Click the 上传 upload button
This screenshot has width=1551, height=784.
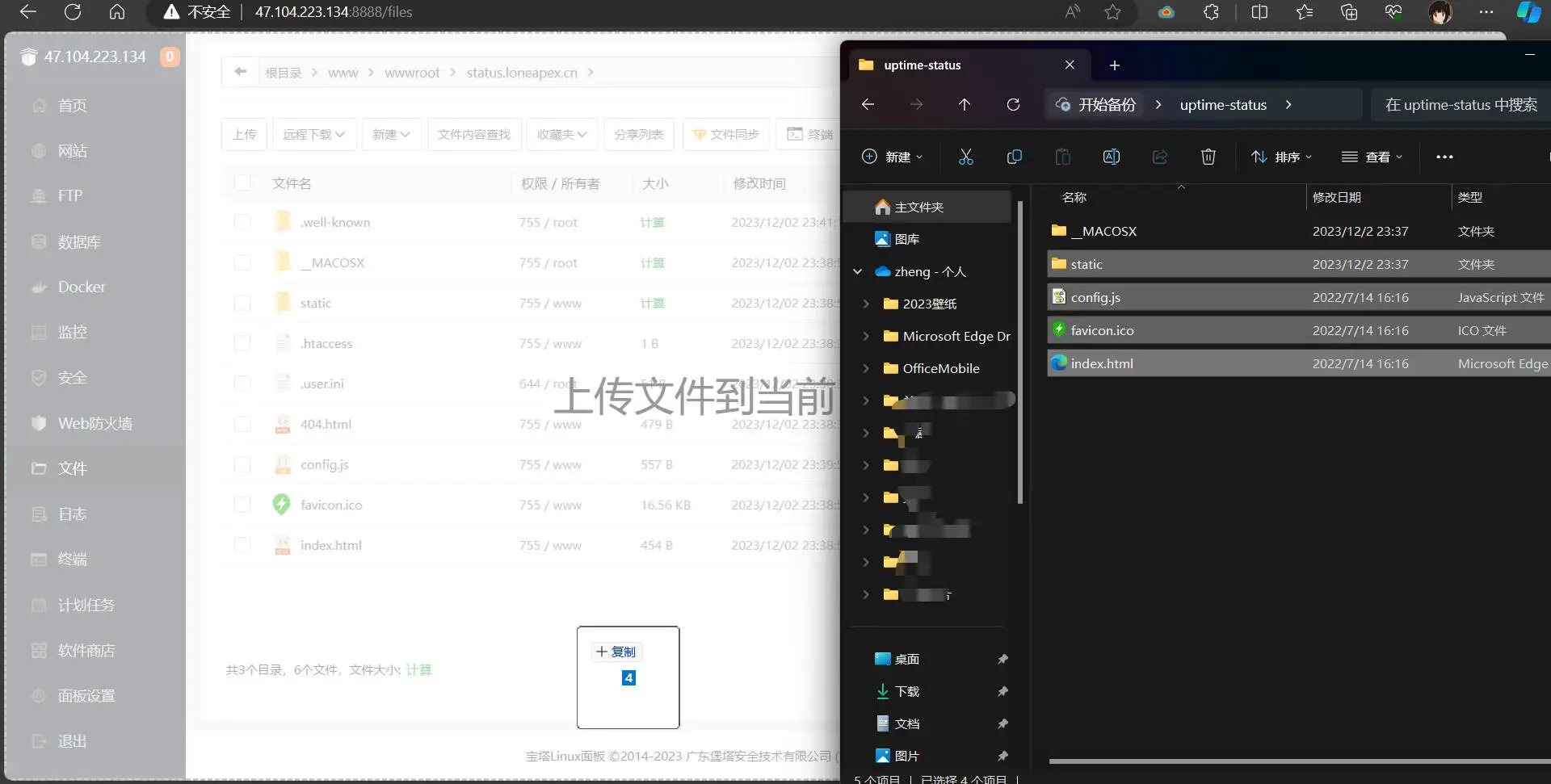[244, 134]
